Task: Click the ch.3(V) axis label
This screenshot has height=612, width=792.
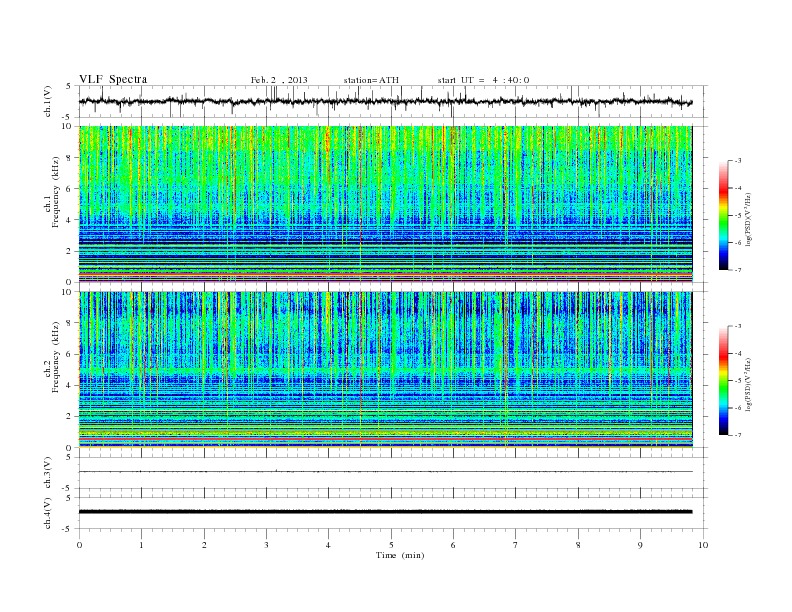Action: pyautogui.click(x=48, y=473)
